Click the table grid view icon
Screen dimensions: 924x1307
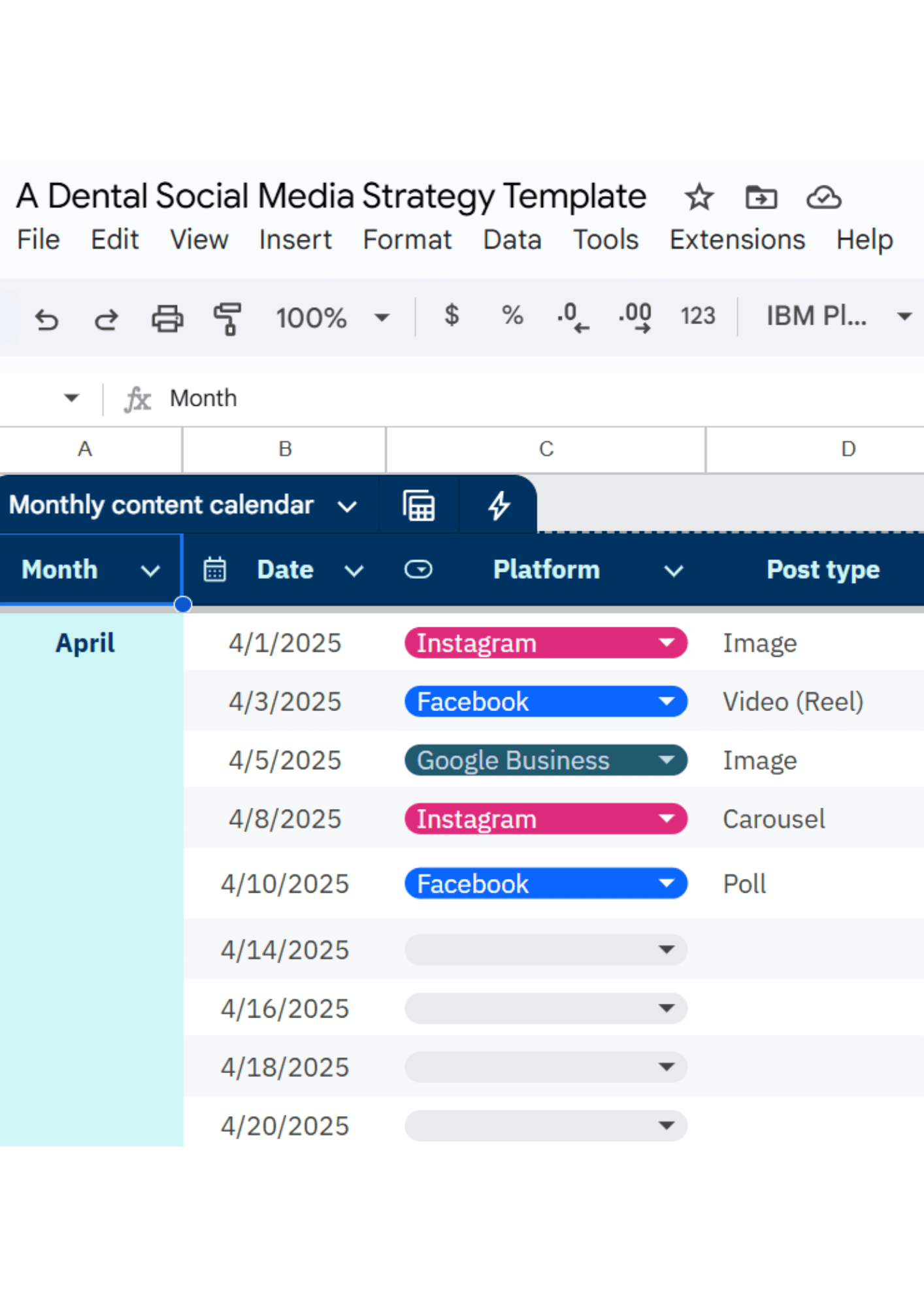coord(419,505)
